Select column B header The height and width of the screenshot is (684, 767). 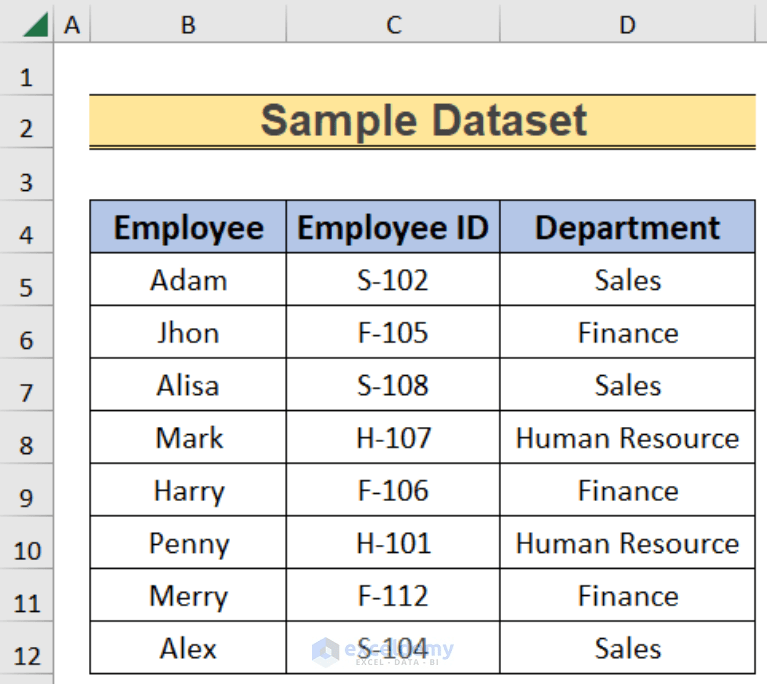(188, 24)
